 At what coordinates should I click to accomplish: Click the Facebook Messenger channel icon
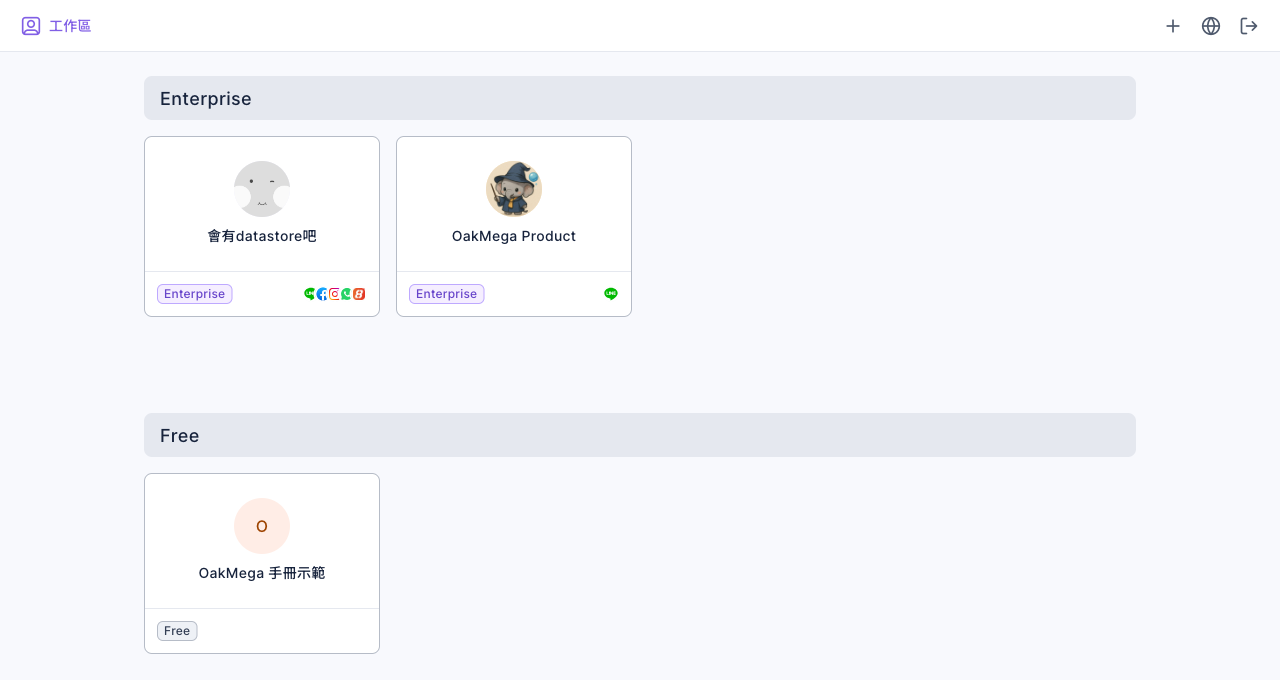coord(322,294)
